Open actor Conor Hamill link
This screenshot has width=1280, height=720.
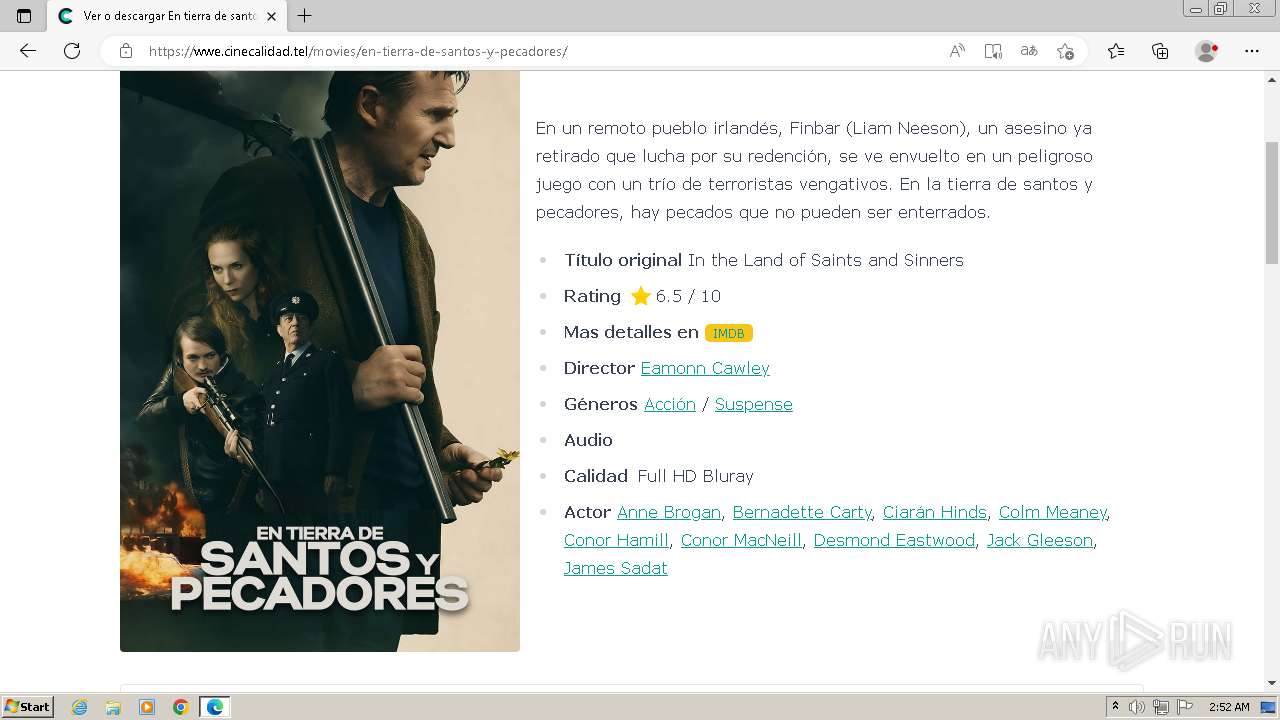pyautogui.click(x=616, y=540)
